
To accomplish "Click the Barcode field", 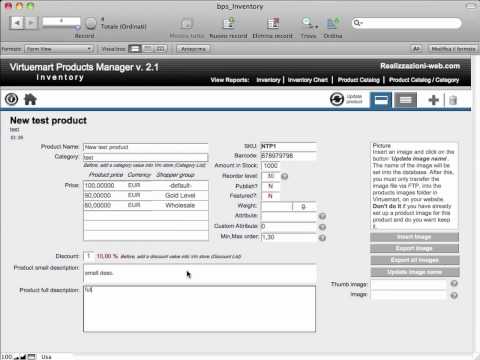I will point(288,156).
